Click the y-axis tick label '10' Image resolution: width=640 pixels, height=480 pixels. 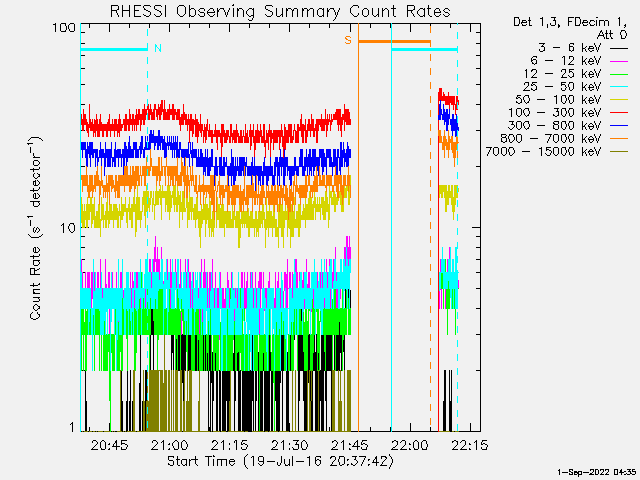click(68, 228)
